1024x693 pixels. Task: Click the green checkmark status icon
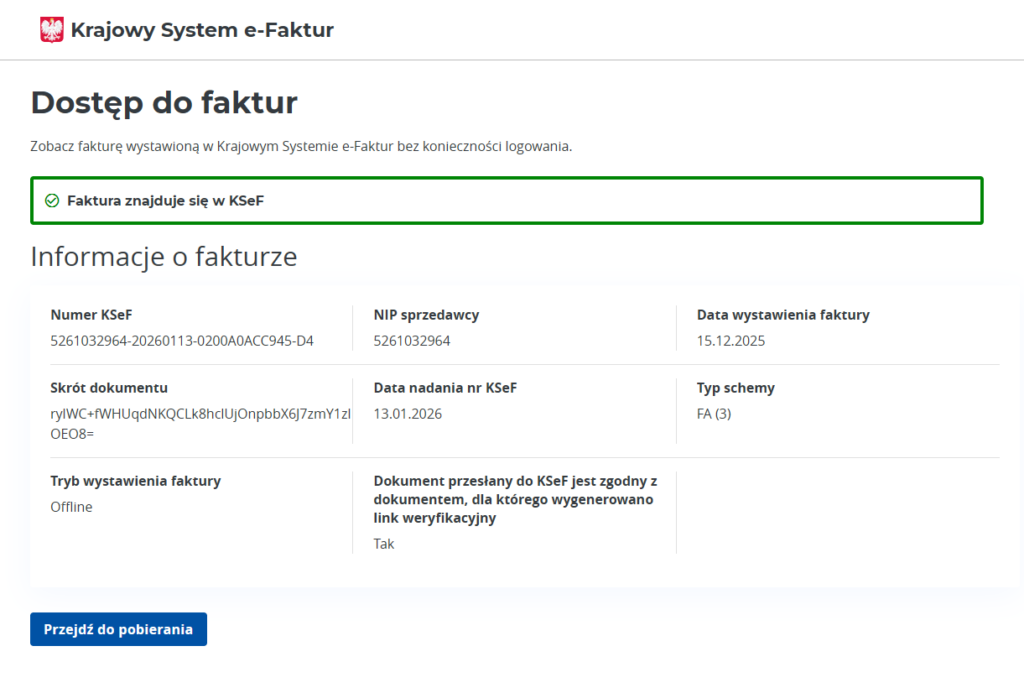[52, 201]
